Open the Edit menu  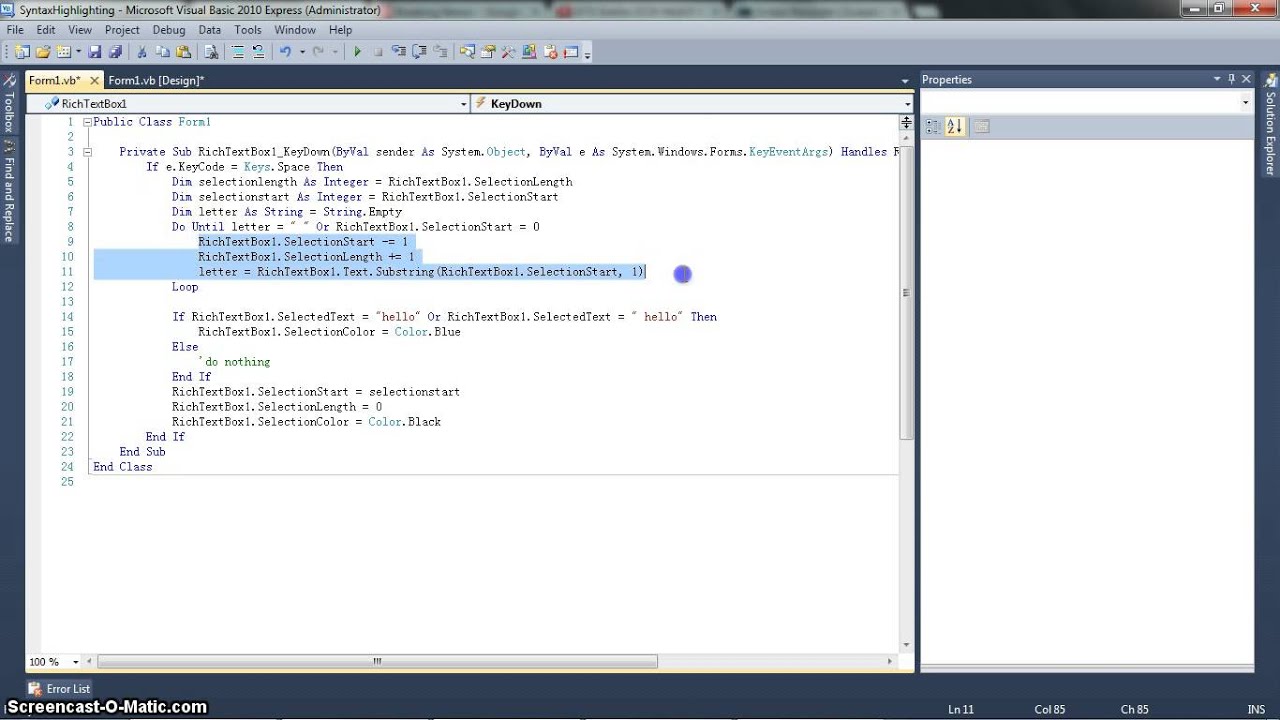tap(46, 30)
